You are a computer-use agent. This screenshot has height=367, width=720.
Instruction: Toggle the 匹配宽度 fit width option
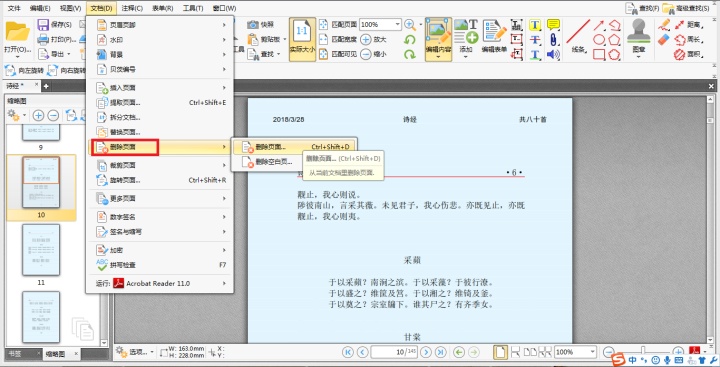coord(338,40)
